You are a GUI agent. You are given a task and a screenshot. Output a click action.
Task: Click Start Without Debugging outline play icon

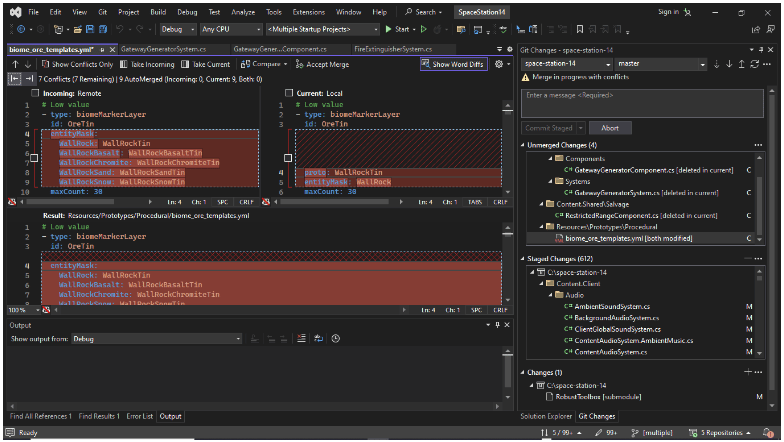(424, 30)
